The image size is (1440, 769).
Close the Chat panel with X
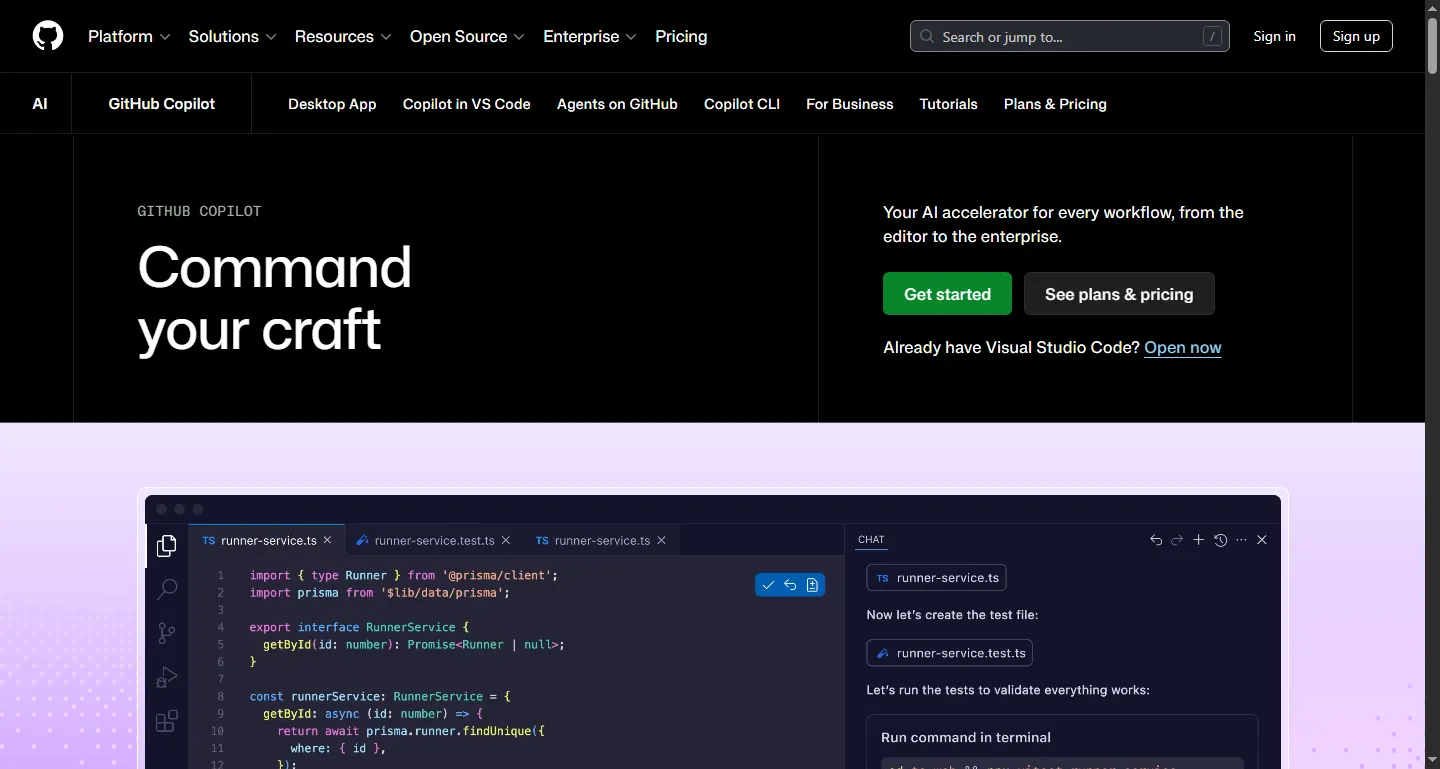(1262, 540)
